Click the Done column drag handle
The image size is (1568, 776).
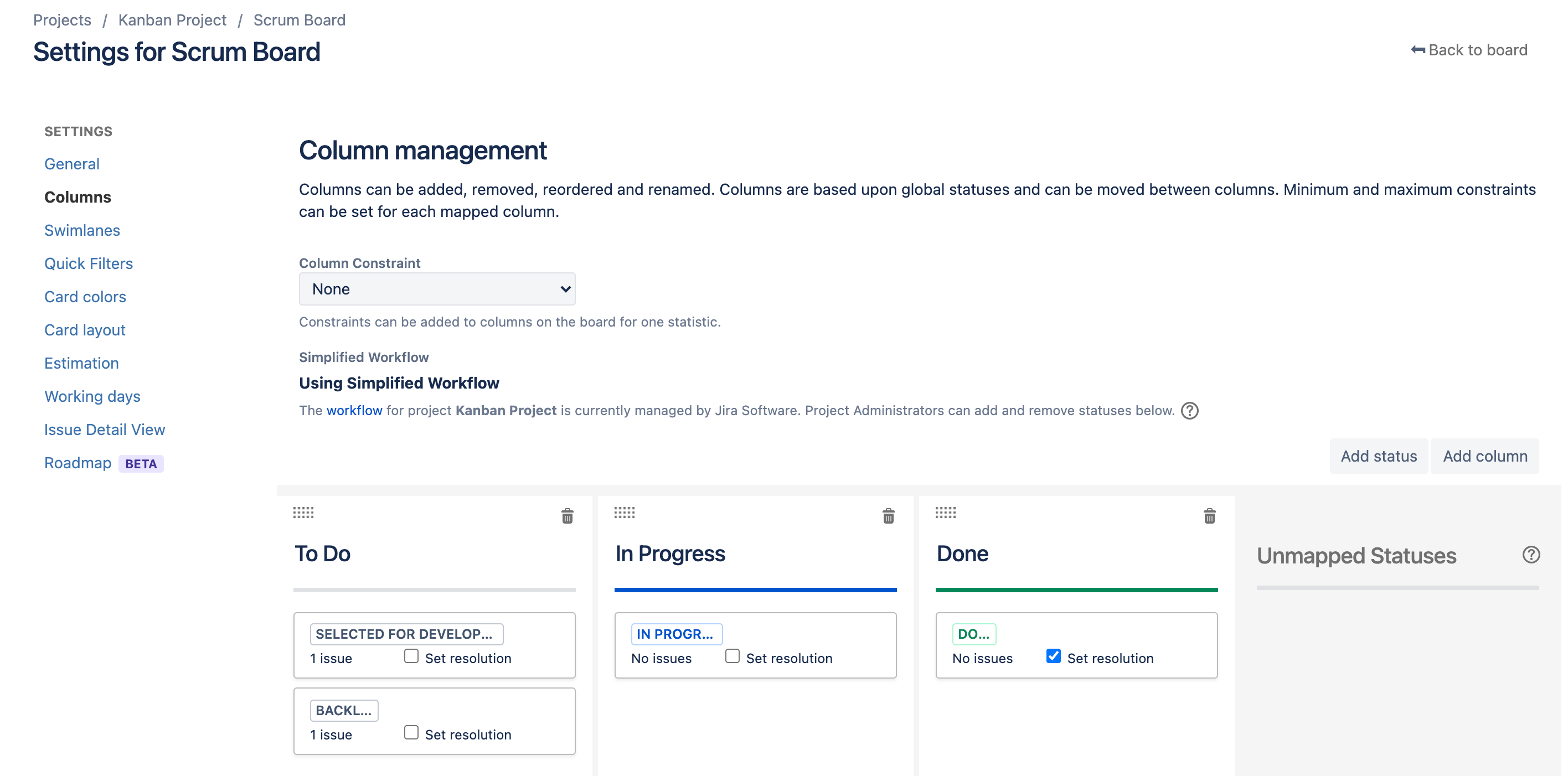click(x=945, y=513)
